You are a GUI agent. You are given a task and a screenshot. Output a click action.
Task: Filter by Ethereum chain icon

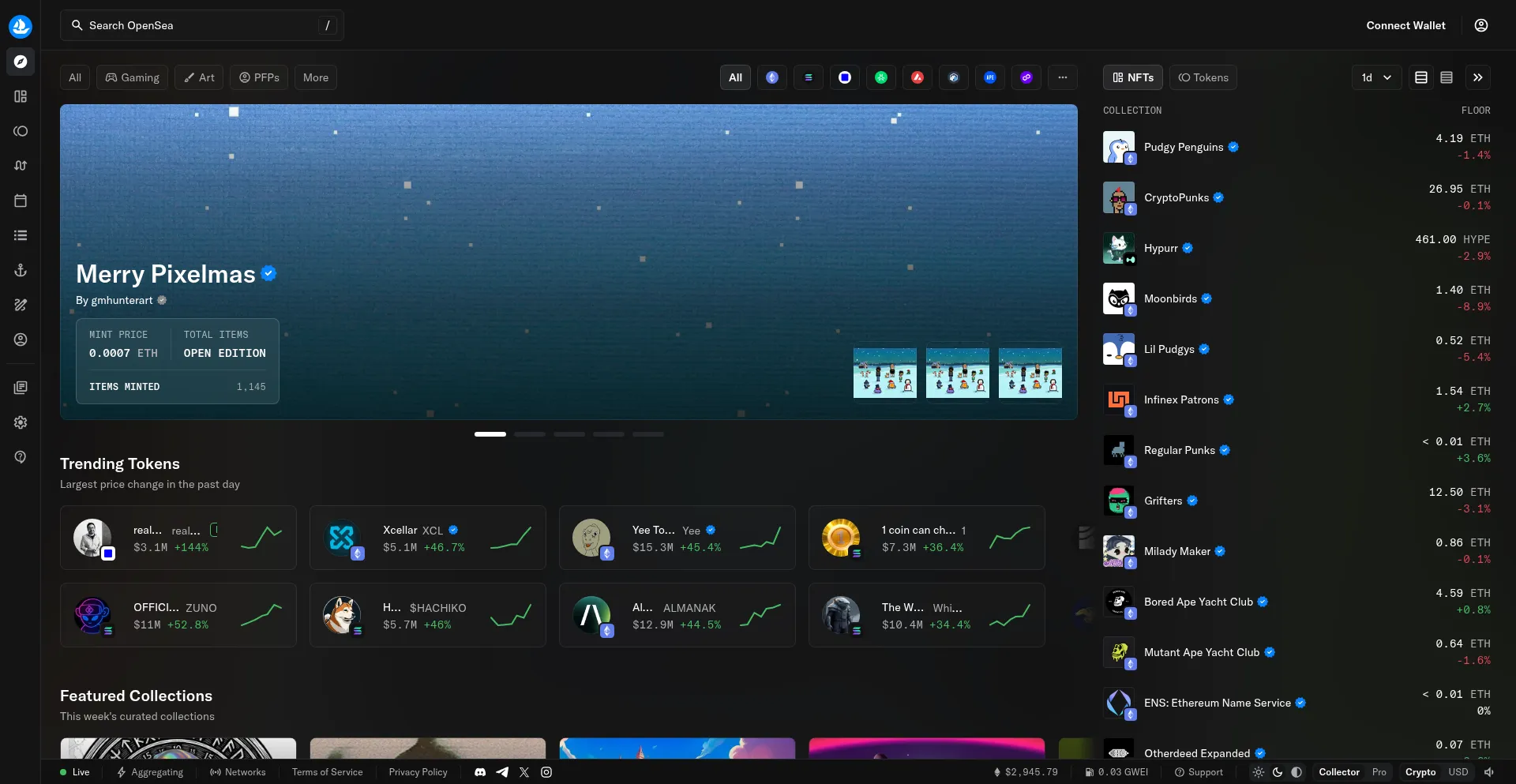772,77
